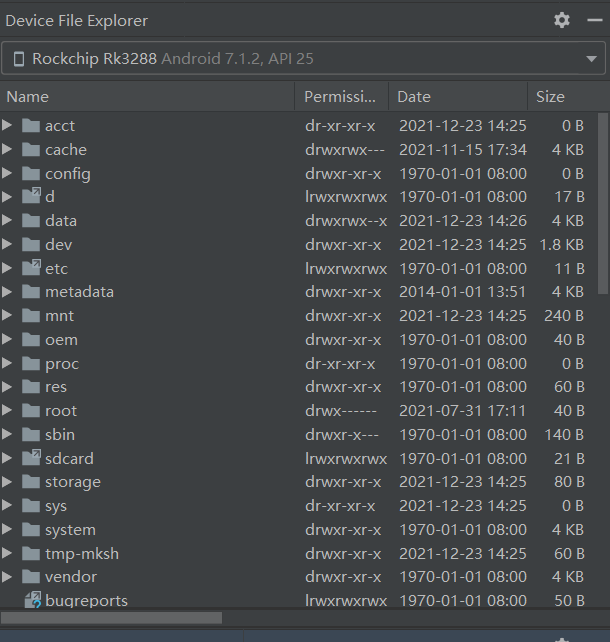Expand the proc folder
This screenshot has width=610, height=642.
pyautogui.click(x=7, y=363)
